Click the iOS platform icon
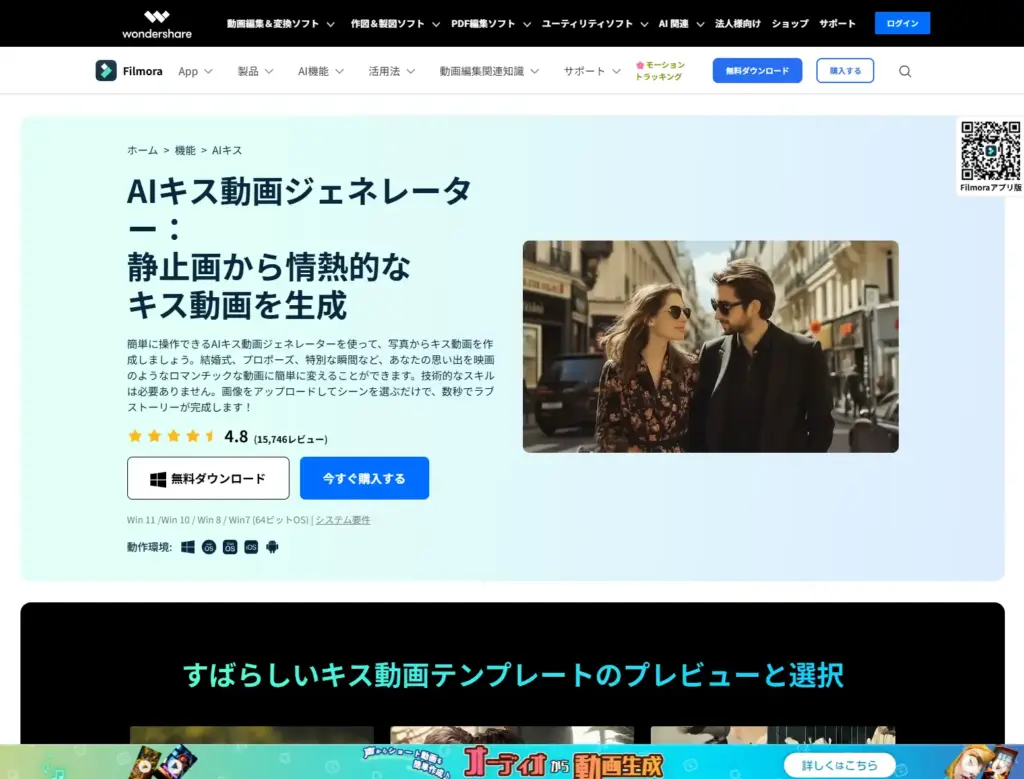The height and width of the screenshot is (779, 1024). point(251,547)
